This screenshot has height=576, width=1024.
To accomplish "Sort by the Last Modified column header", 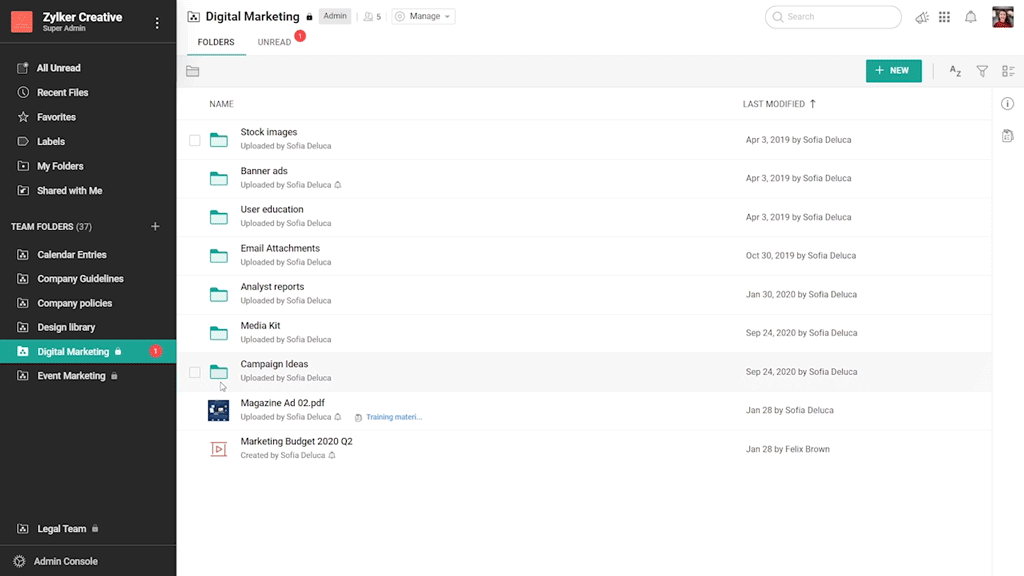I will pyautogui.click(x=773, y=104).
